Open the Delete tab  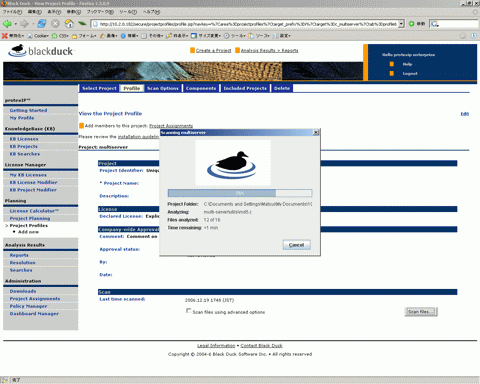[x=282, y=88]
